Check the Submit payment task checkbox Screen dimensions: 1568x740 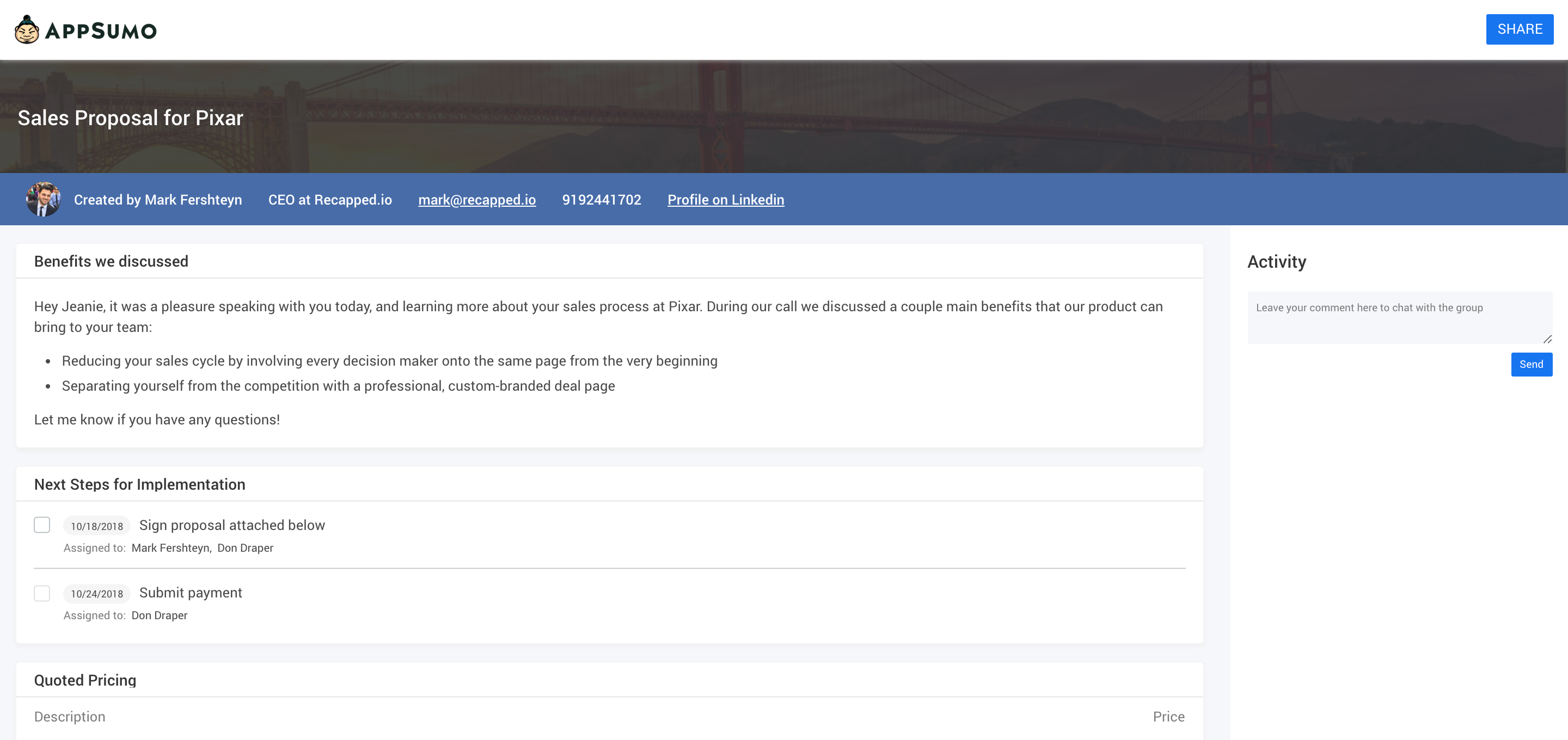42,593
